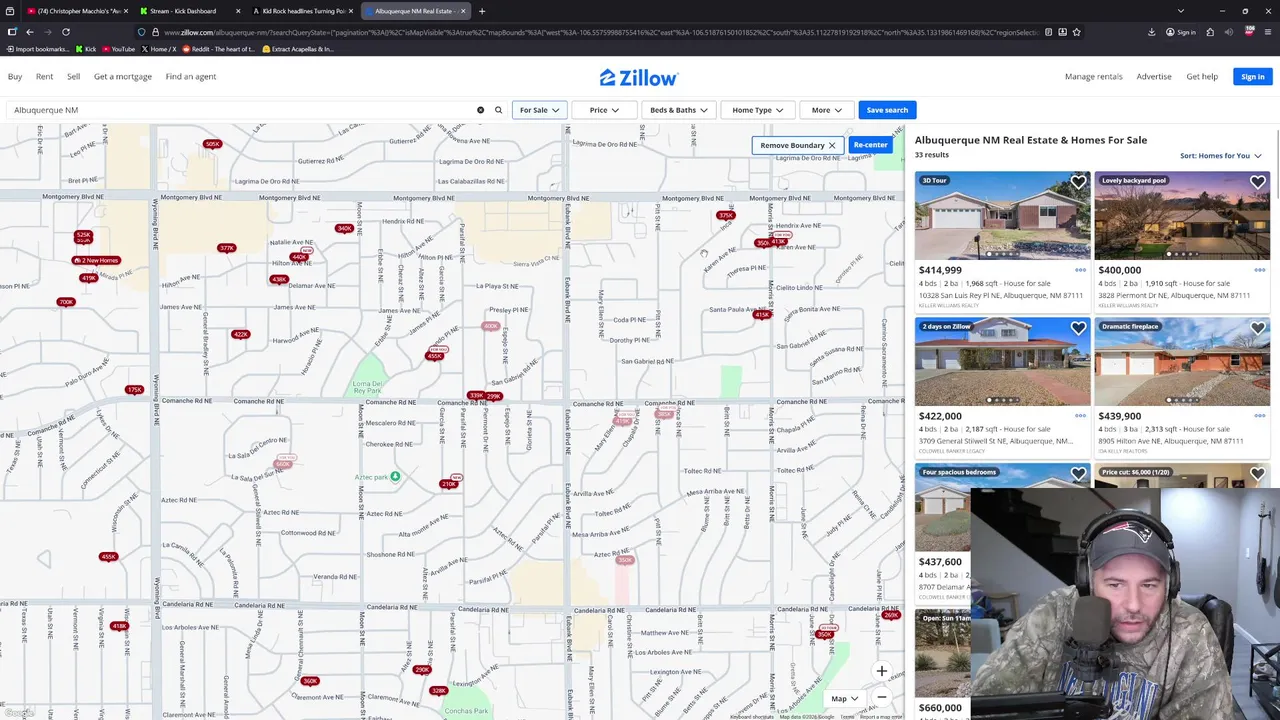Viewport: 1280px width, 720px height.
Task: Zoom in on the map
Action: coord(881,672)
